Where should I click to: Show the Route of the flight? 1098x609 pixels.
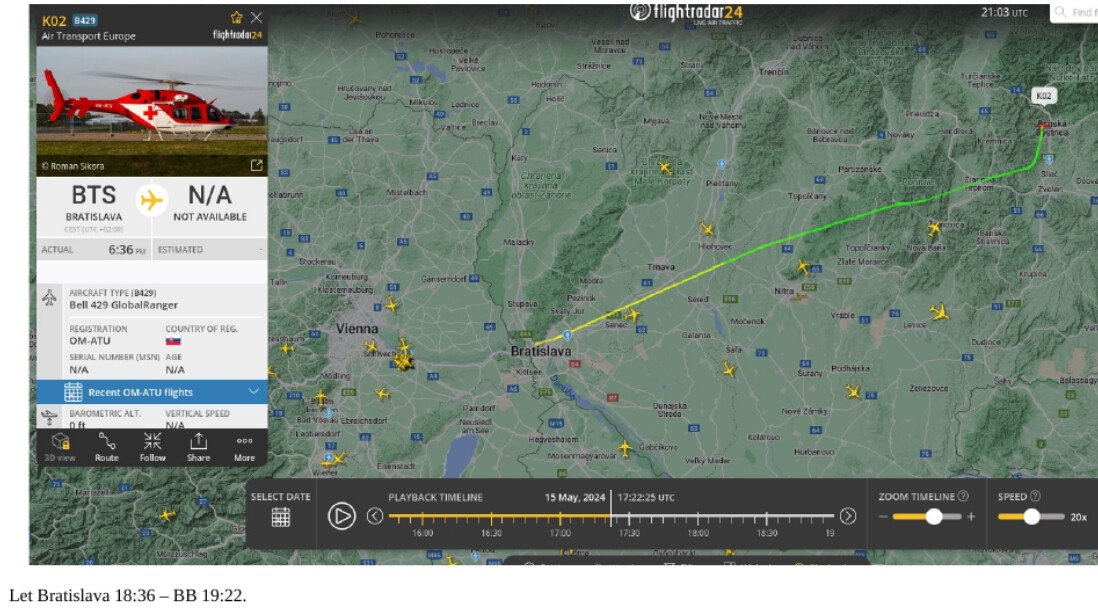[x=106, y=447]
